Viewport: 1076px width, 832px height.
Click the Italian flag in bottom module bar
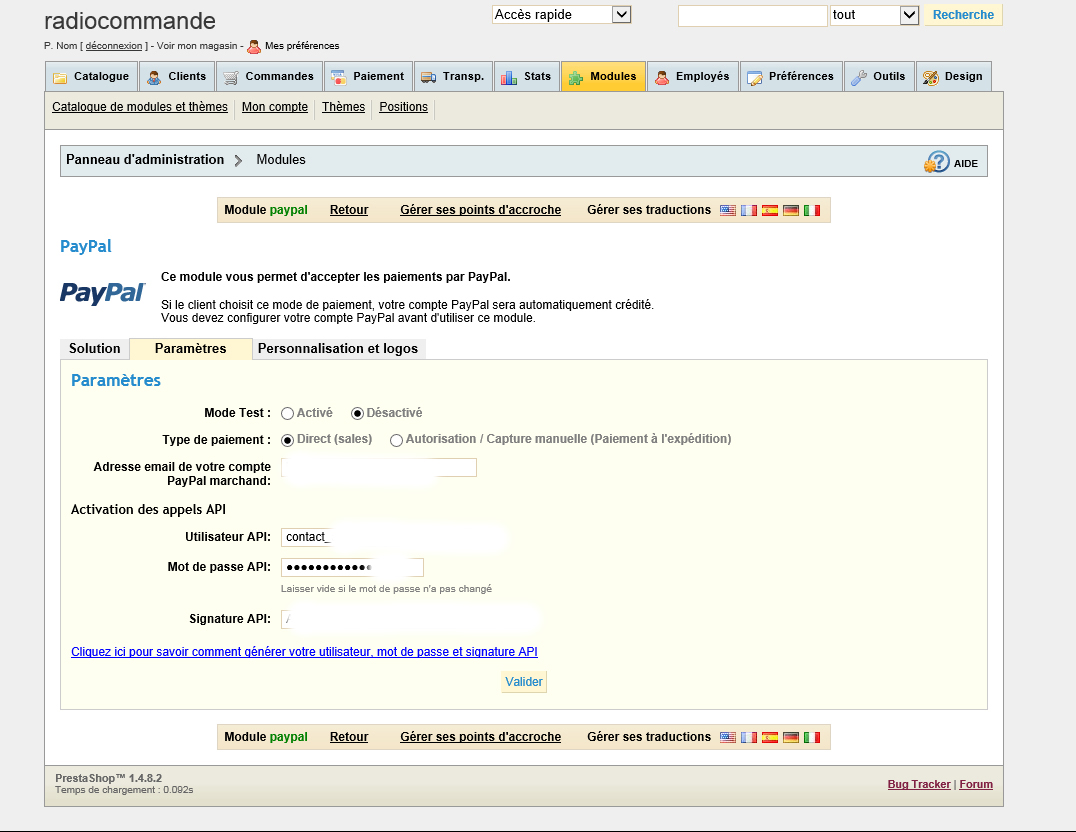point(812,737)
